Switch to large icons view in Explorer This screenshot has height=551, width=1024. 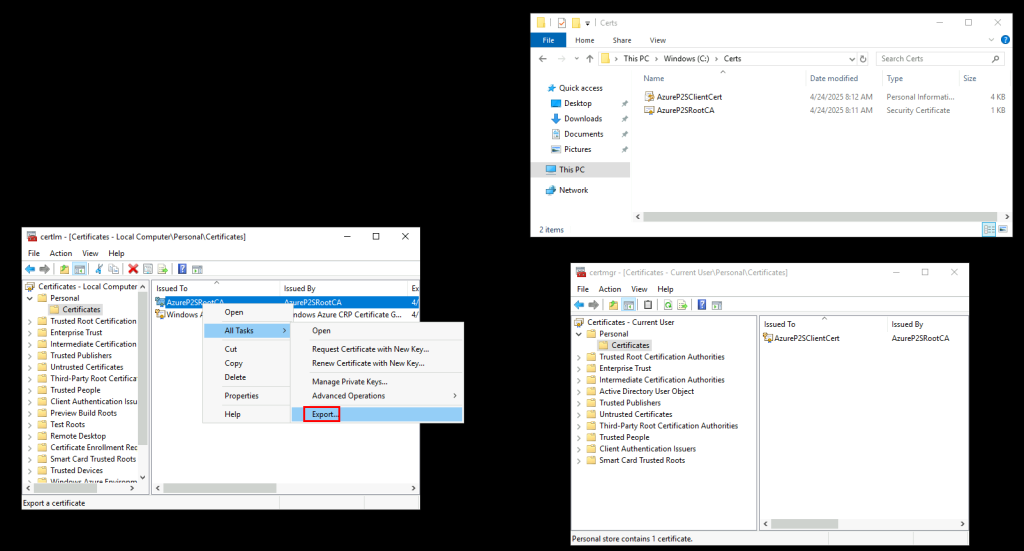(1003, 229)
